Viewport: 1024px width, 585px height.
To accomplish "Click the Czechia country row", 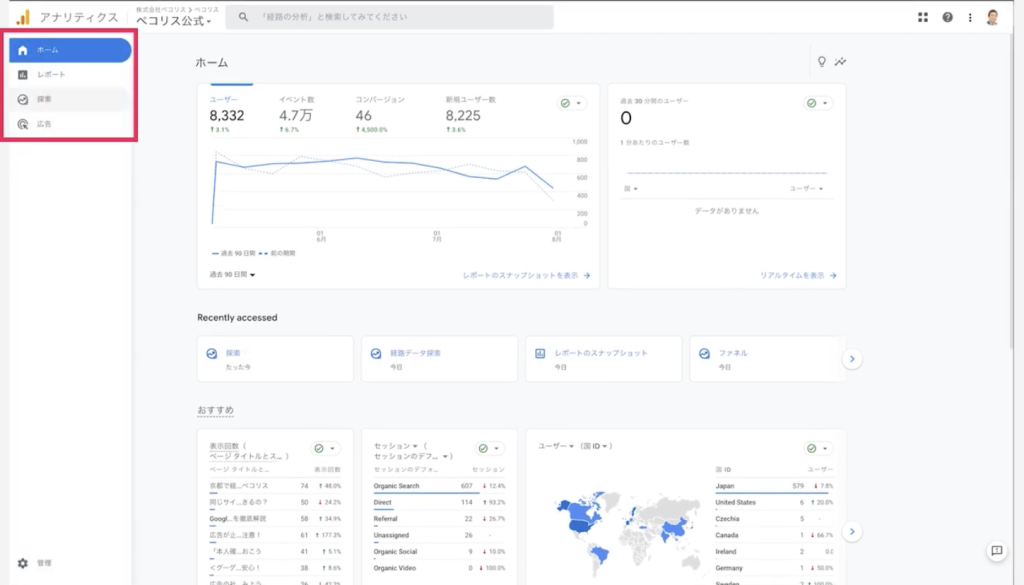I will click(774, 519).
